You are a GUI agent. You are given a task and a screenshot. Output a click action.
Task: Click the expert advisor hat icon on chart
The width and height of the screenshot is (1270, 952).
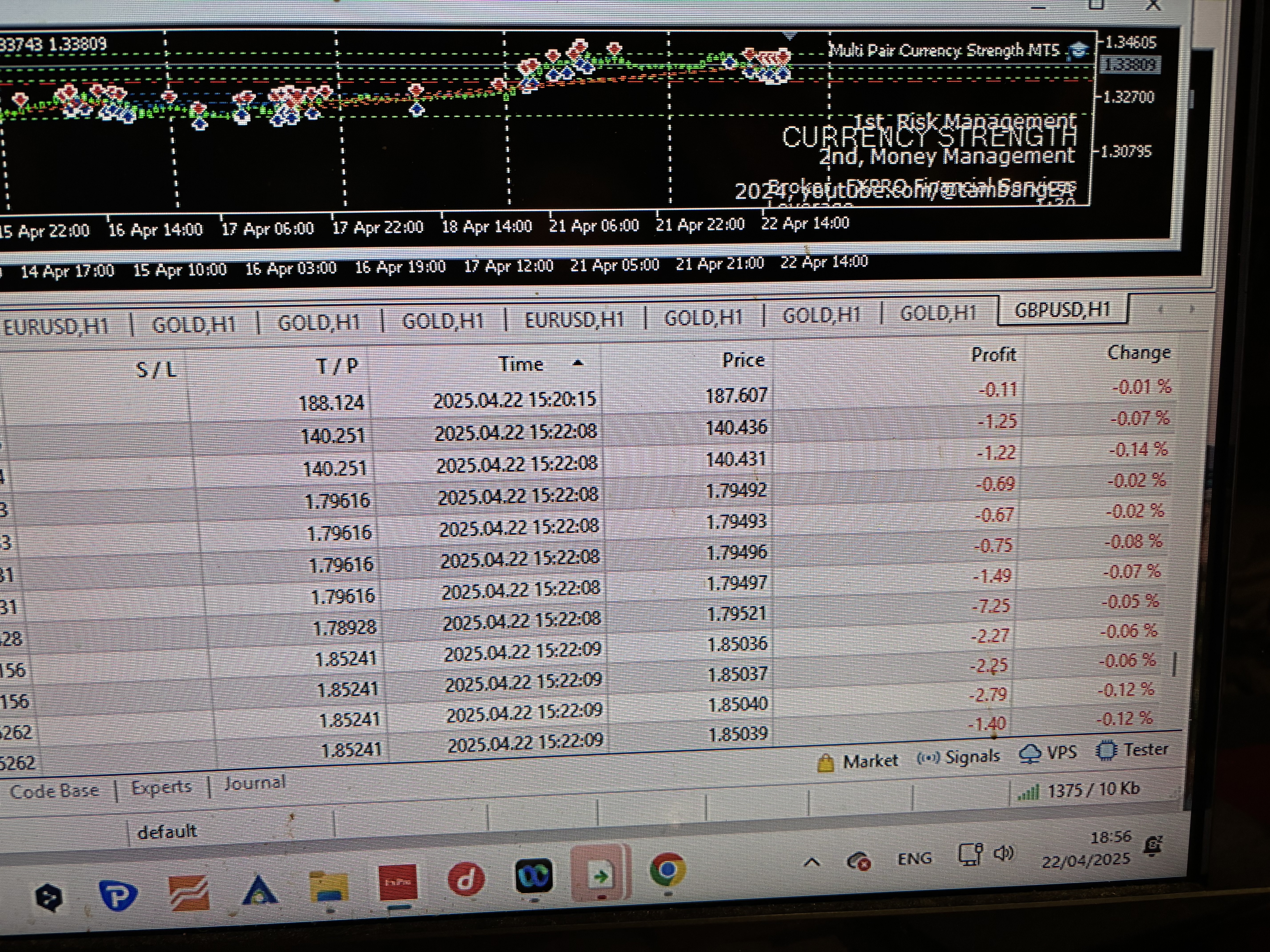tap(1079, 50)
